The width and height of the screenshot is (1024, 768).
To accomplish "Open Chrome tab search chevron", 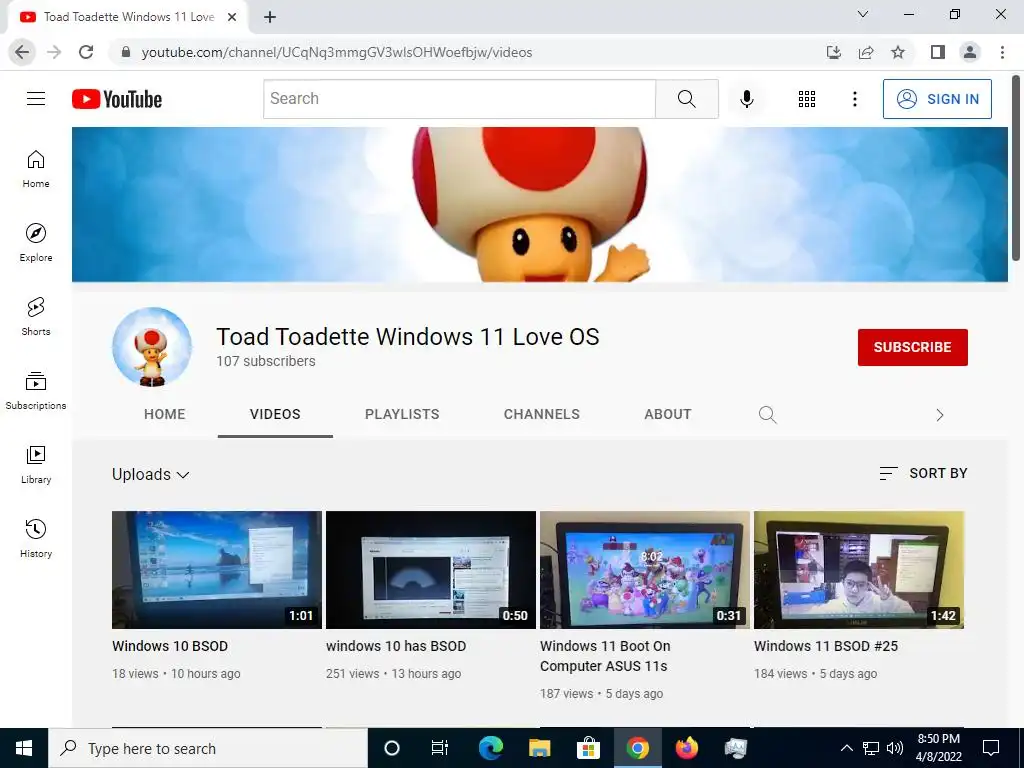I will click(x=863, y=14).
